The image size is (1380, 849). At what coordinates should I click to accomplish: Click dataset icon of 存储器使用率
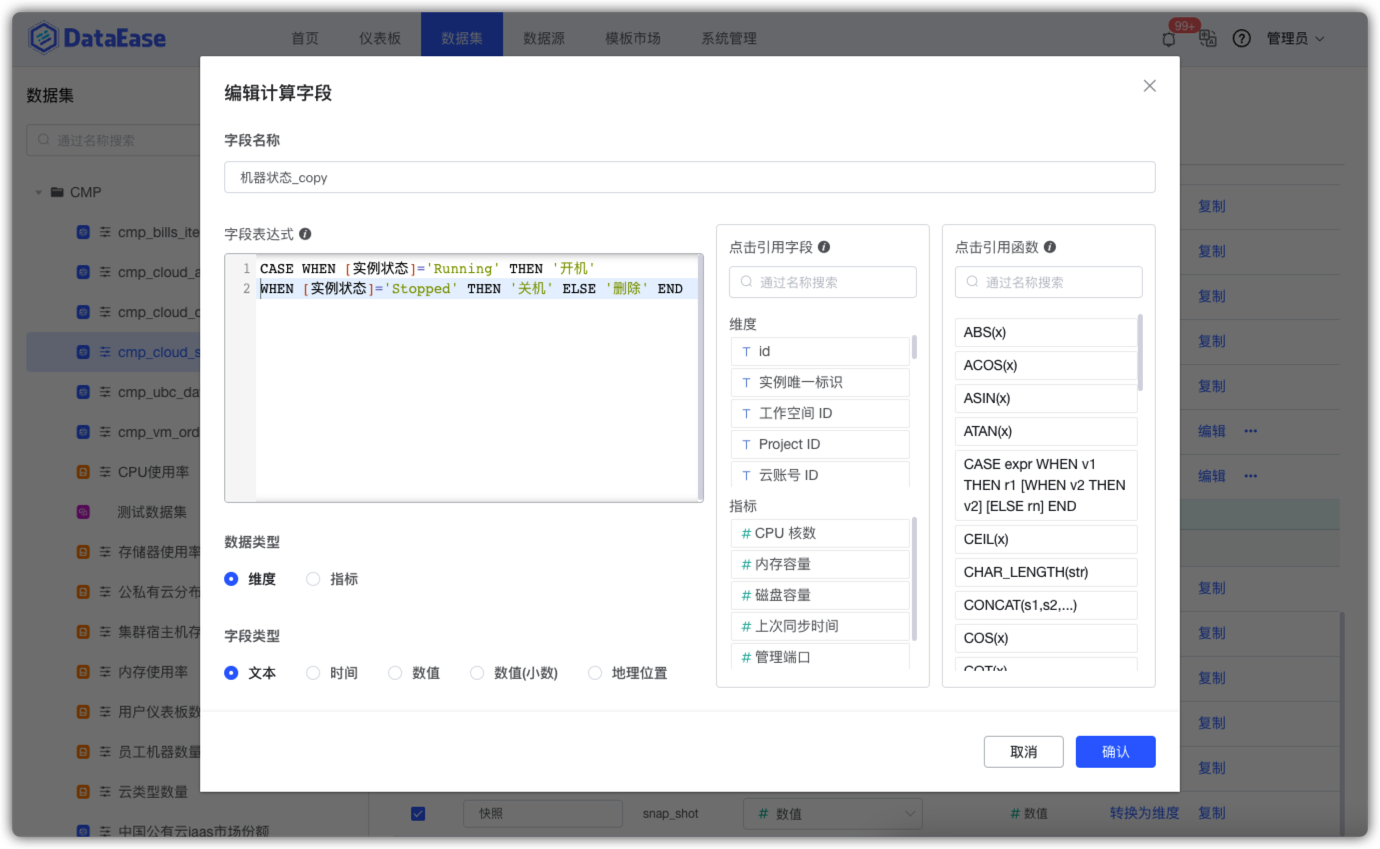tap(84, 552)
